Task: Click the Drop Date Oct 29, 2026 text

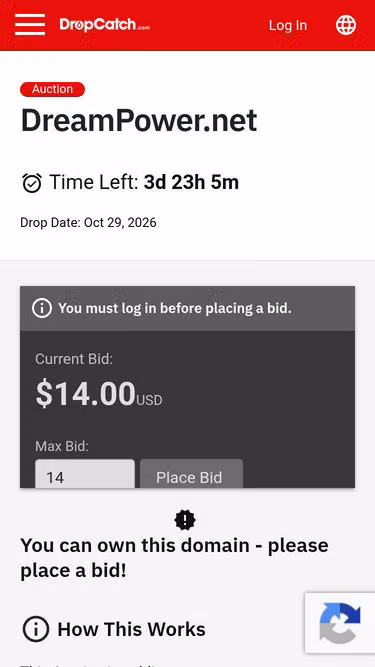Action: click(88, 222)
